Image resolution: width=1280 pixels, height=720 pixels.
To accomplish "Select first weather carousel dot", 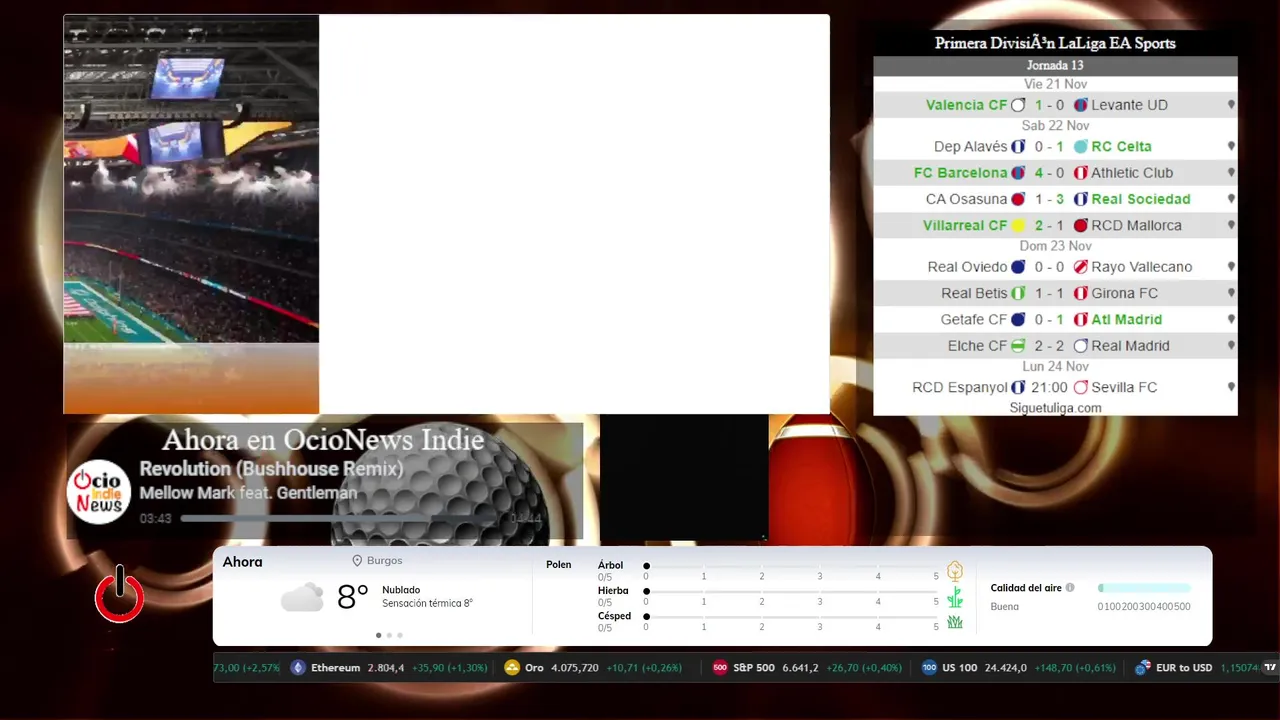I will [x=378, y=635].
